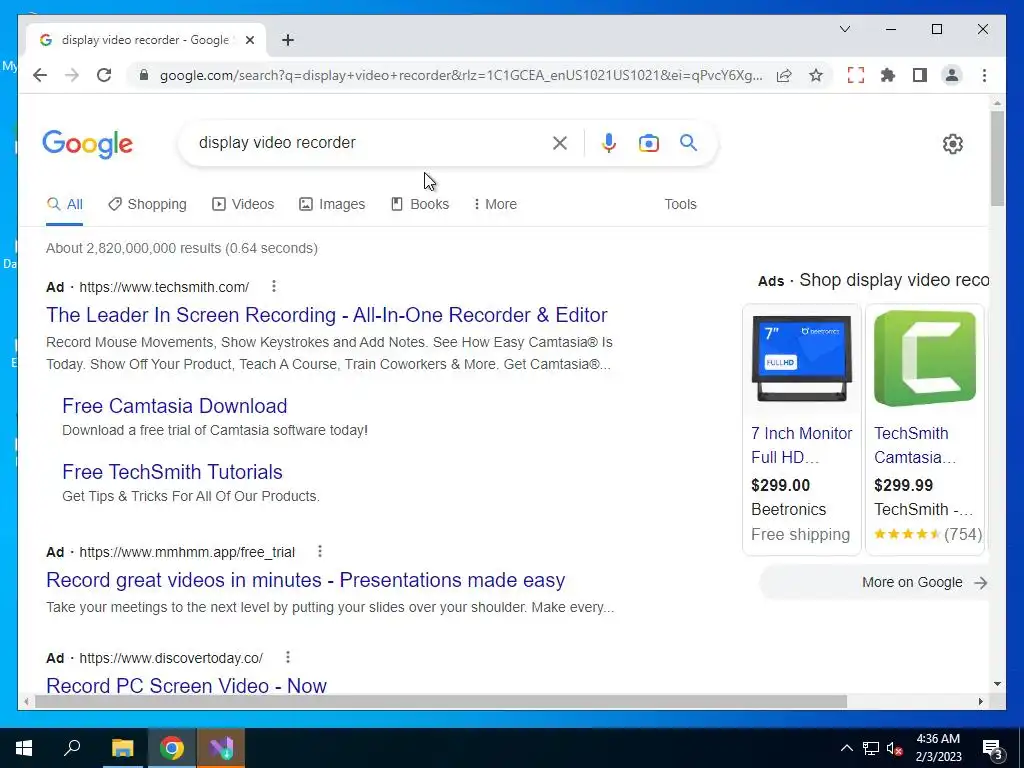
Task: Toggle Chrome side panel
Action: tap(920, 75)
